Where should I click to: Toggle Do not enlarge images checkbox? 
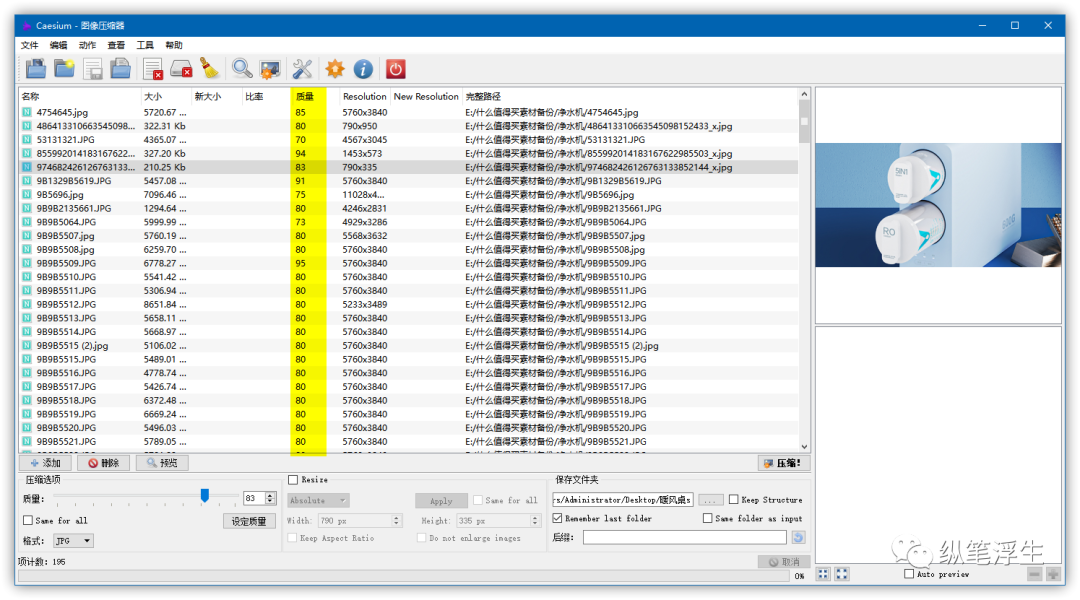coord(422,537)
